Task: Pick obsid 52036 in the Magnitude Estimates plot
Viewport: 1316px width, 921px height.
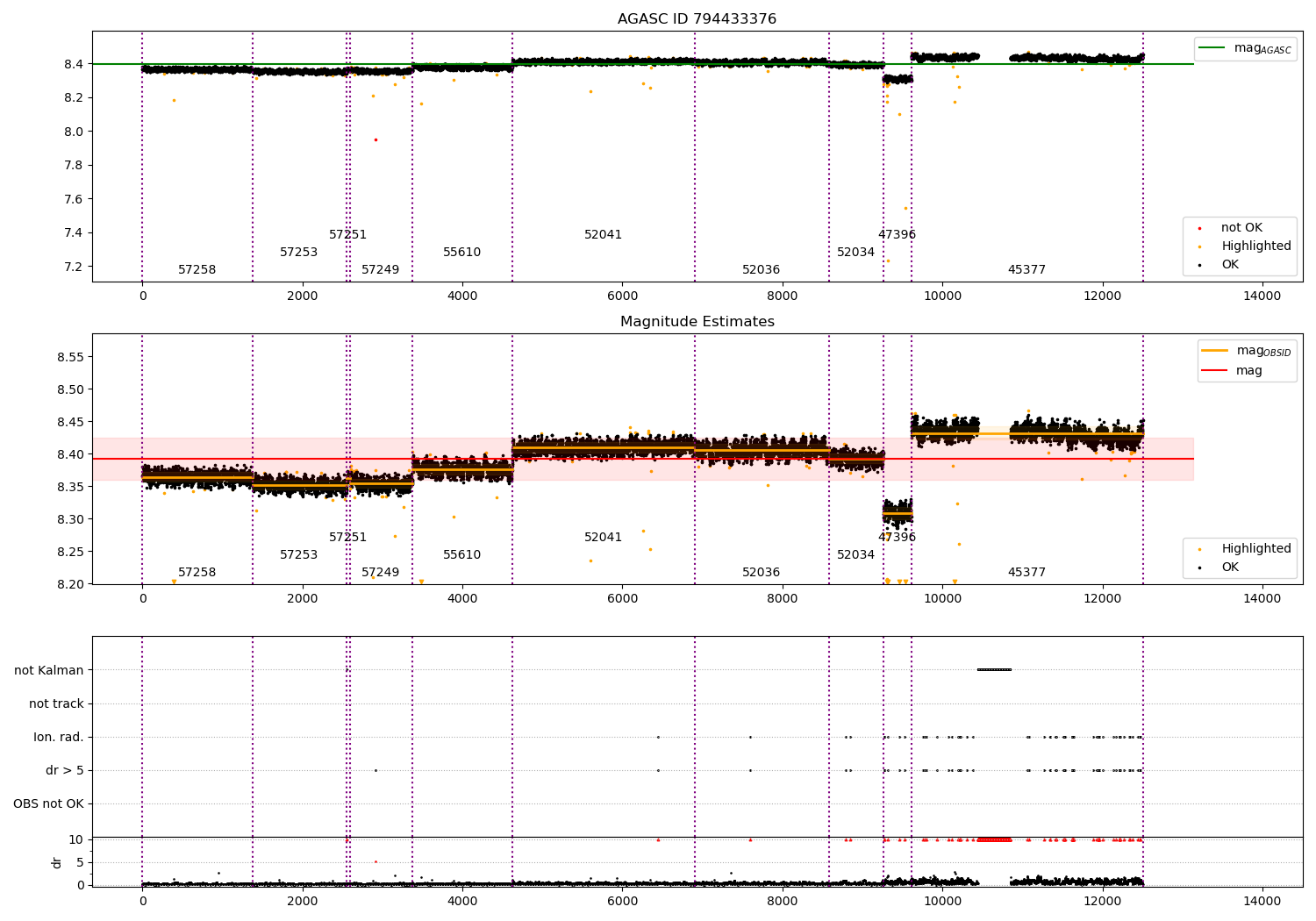Action: point(761,573)
